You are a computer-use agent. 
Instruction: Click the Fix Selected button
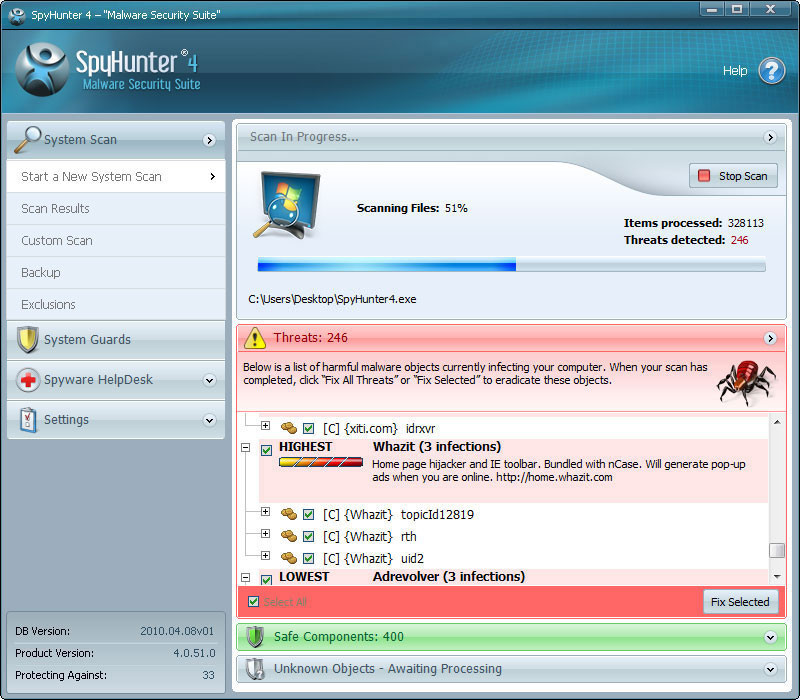740,602
